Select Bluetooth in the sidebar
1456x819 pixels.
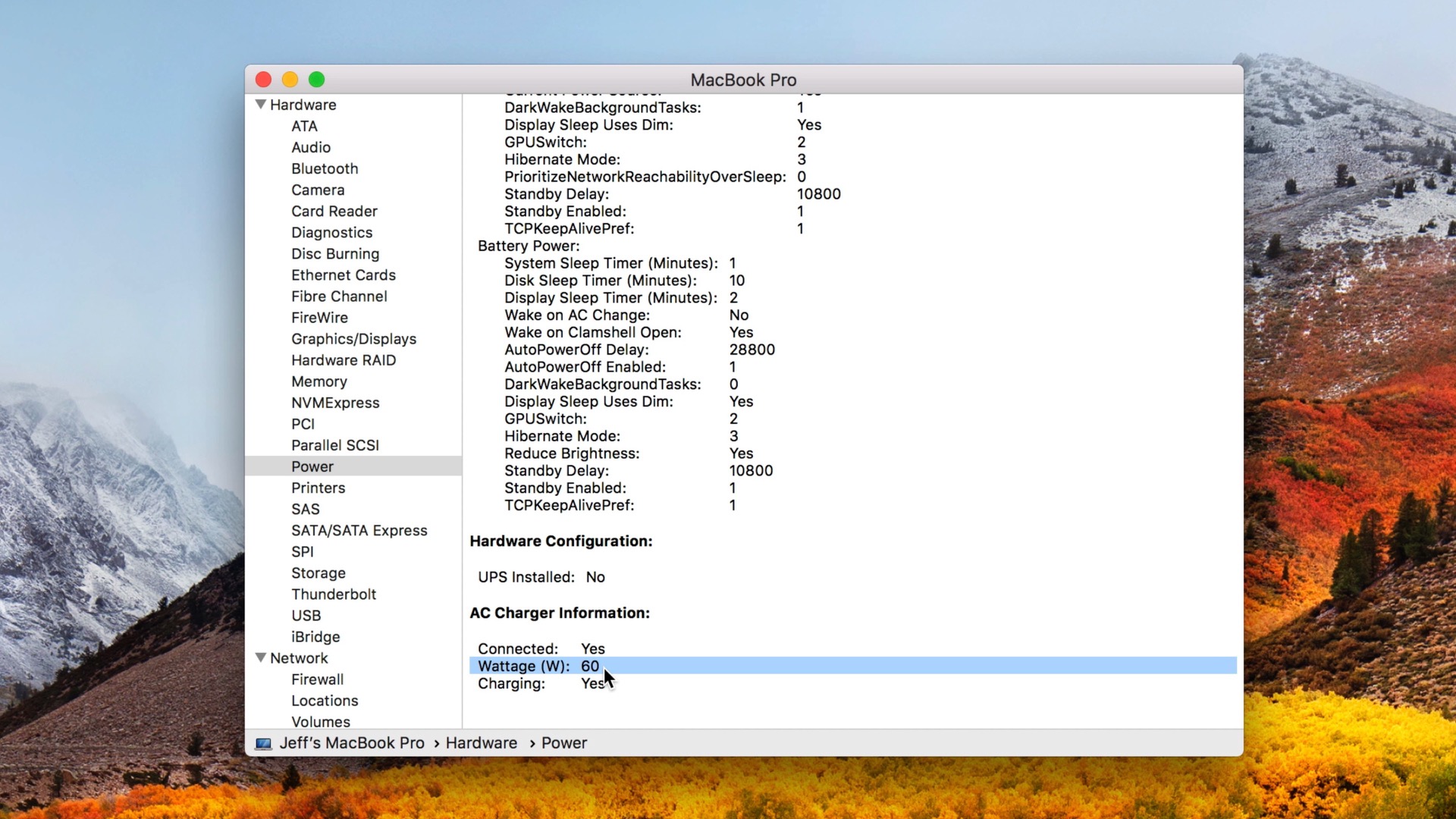(324, 168)
